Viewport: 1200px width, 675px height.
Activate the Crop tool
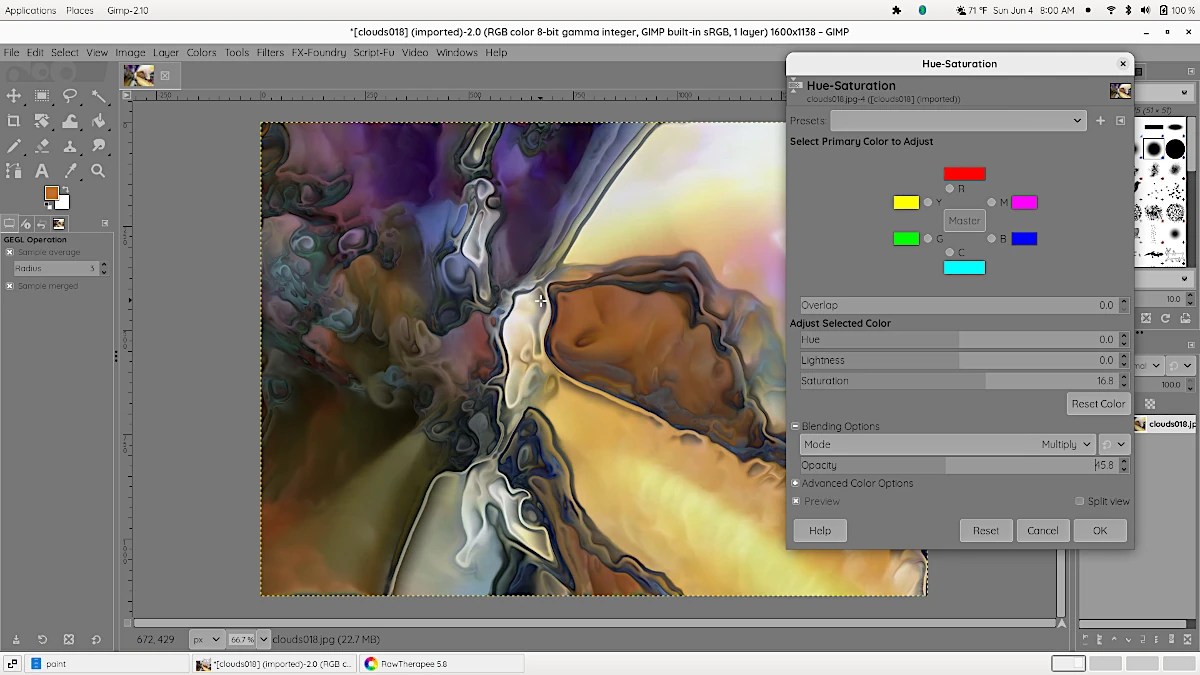pyautogui.click(x=14, y=122)
